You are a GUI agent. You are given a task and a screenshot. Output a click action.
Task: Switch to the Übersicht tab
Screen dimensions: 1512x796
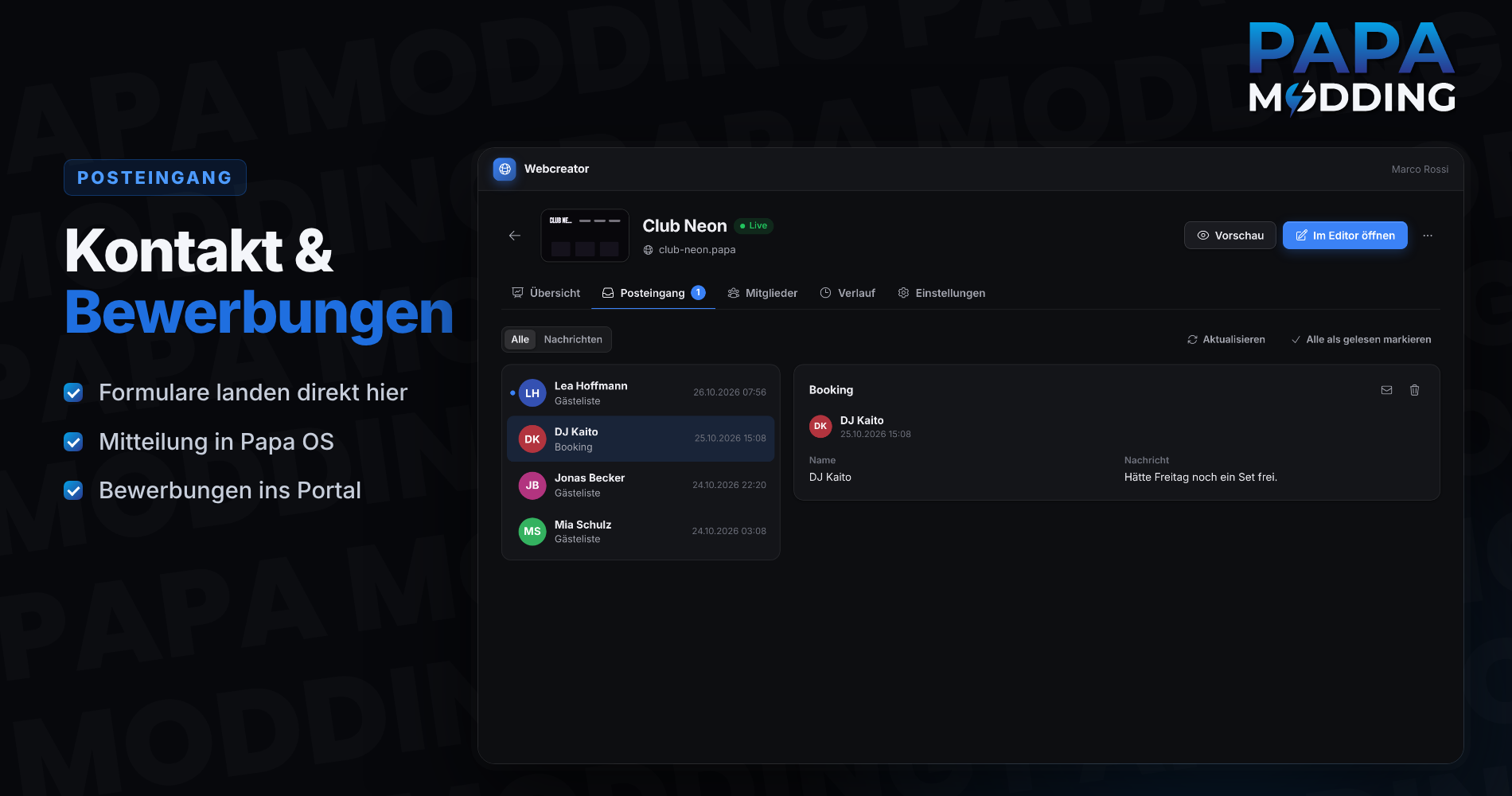click(x=546, y=293)
